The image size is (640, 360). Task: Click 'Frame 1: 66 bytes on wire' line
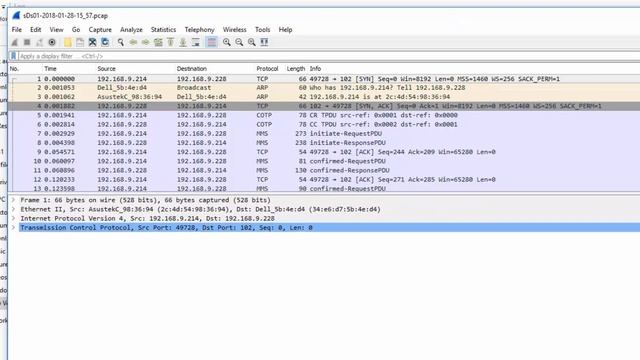point(145,200)
